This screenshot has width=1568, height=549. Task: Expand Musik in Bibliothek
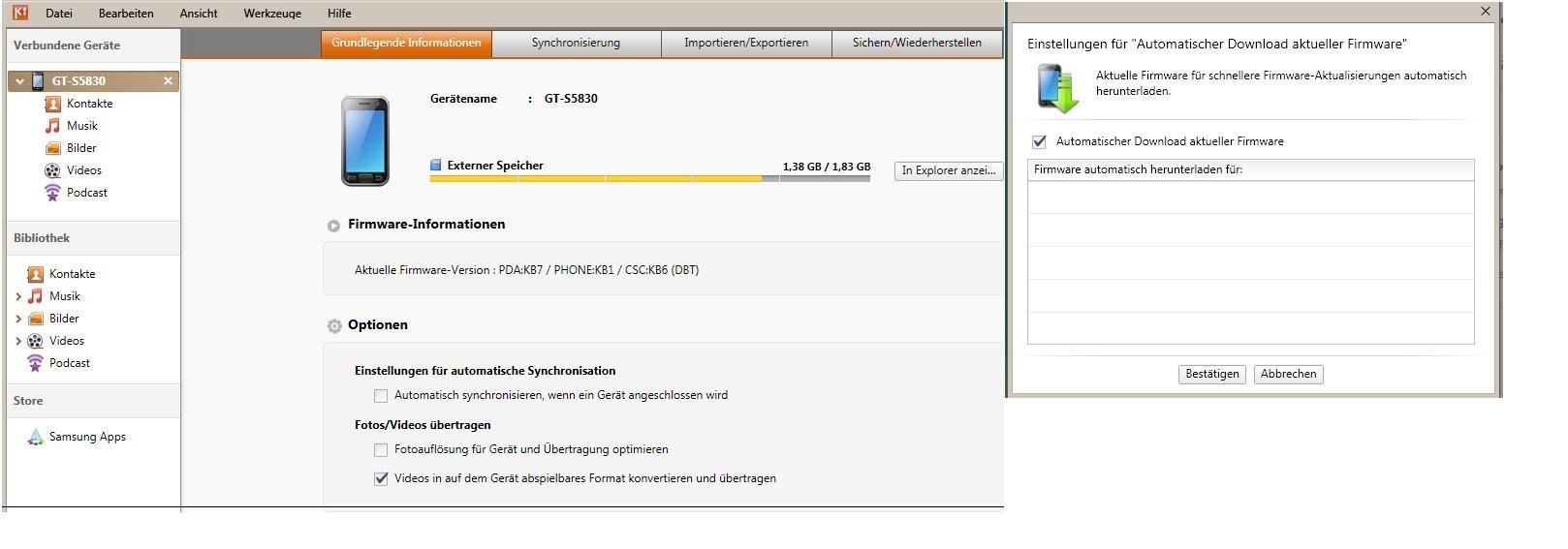18,296
